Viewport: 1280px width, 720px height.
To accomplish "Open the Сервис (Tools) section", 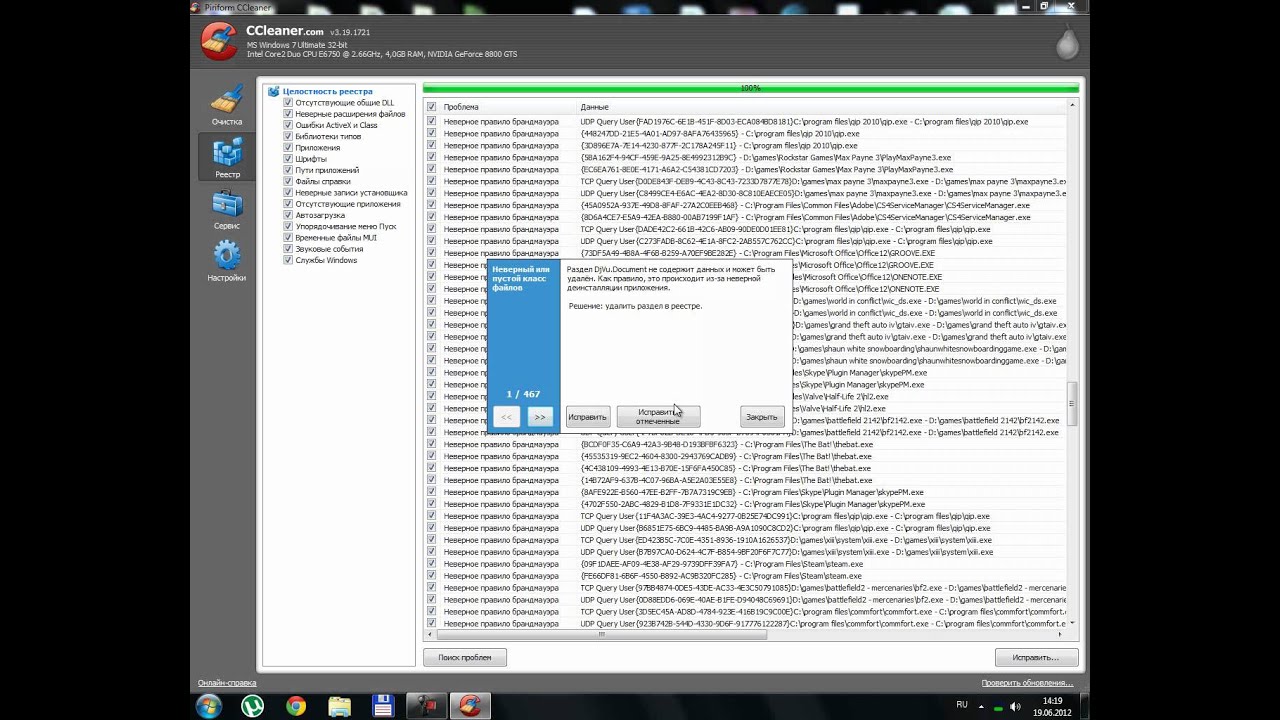I will 227,210.
